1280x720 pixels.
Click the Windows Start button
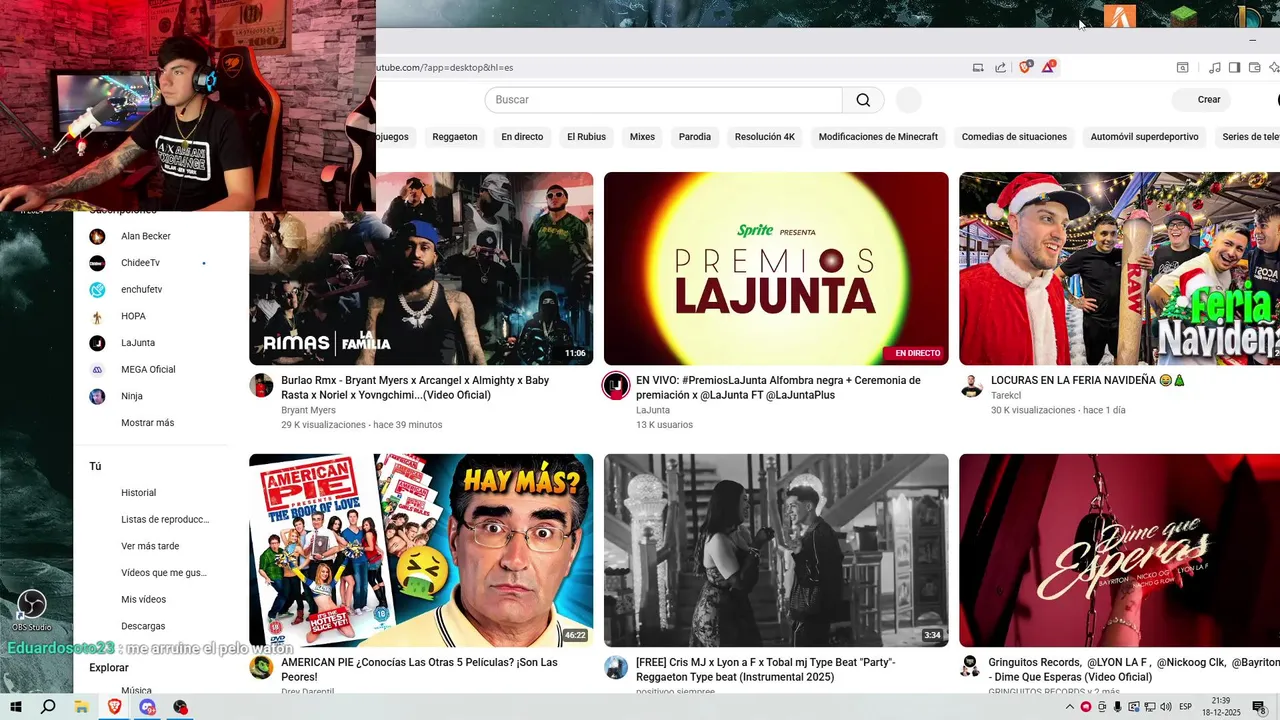[x=15, y=707]
